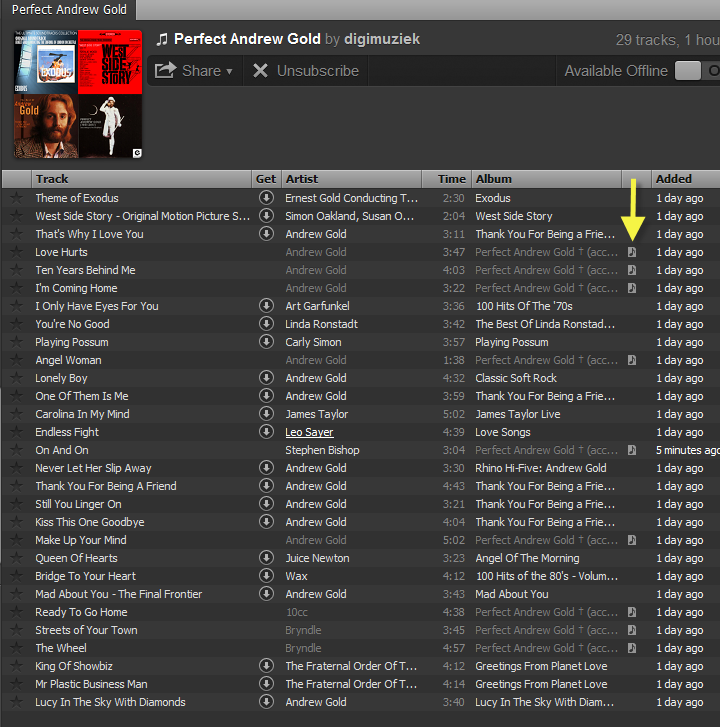720x727 pixels.
Task: Select the Still You Linger On track
Action: tap(78, 504)
